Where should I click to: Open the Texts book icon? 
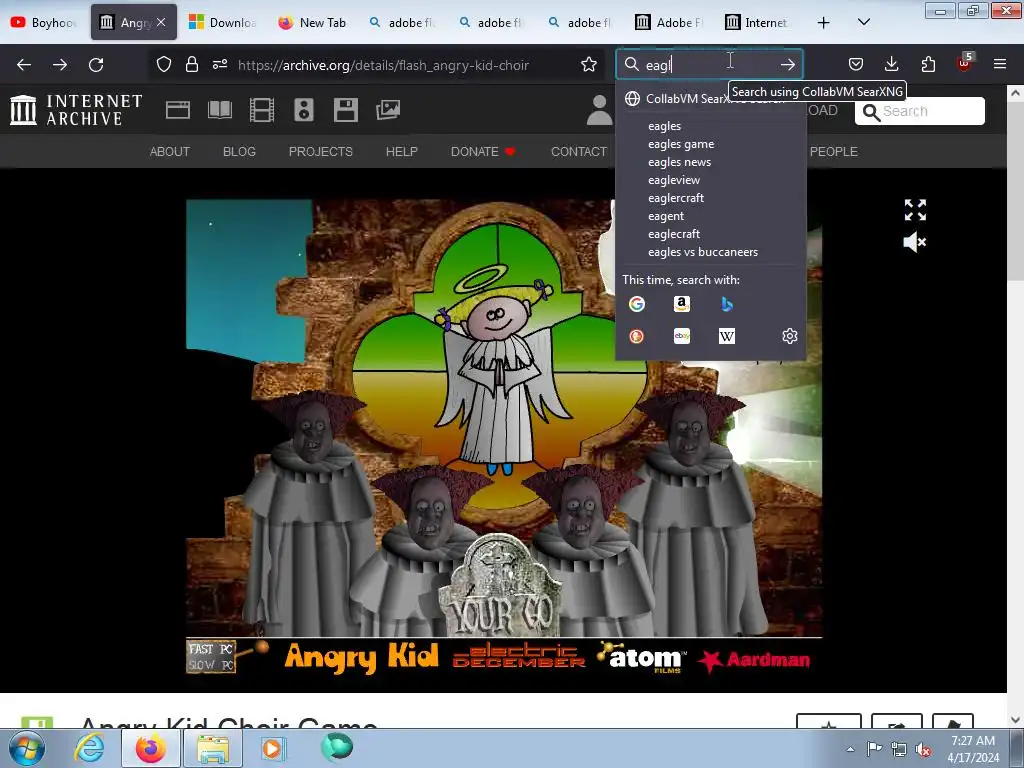[220, 110]
